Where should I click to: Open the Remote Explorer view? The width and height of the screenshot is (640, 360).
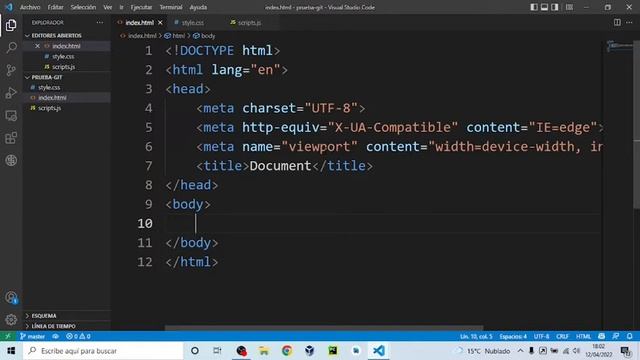coord(11,116)
